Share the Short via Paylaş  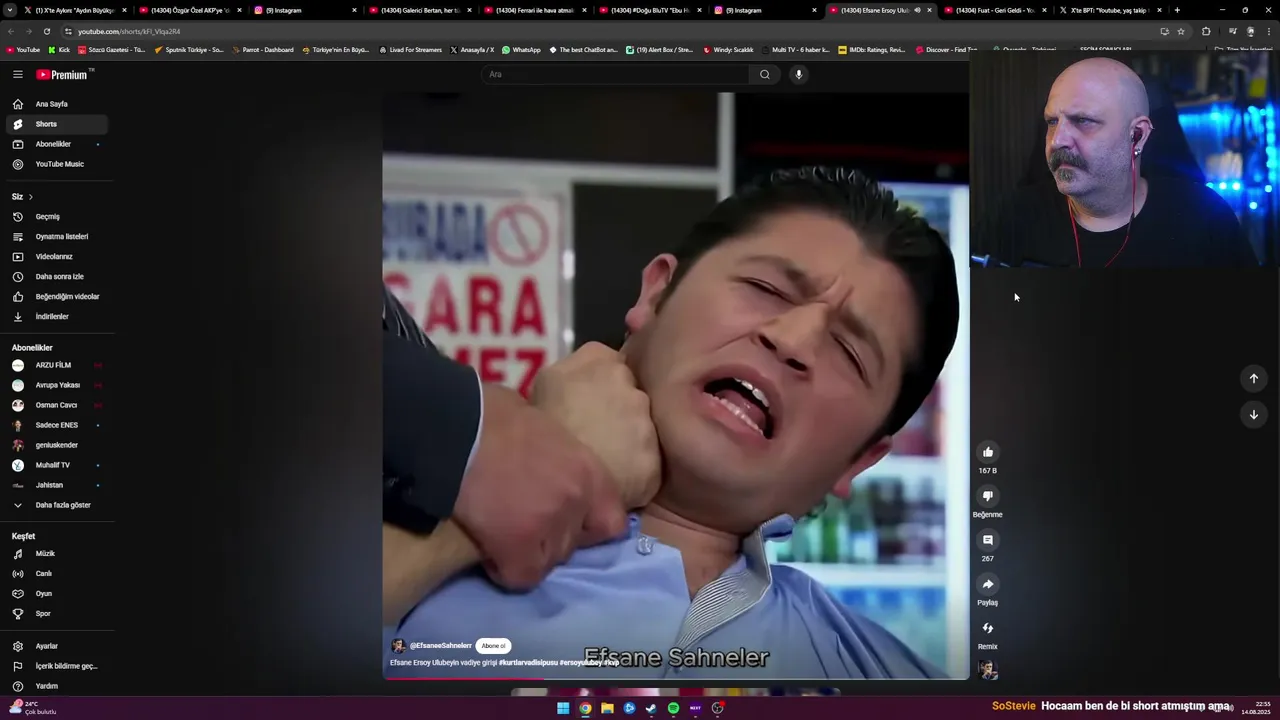pos(988,584)
